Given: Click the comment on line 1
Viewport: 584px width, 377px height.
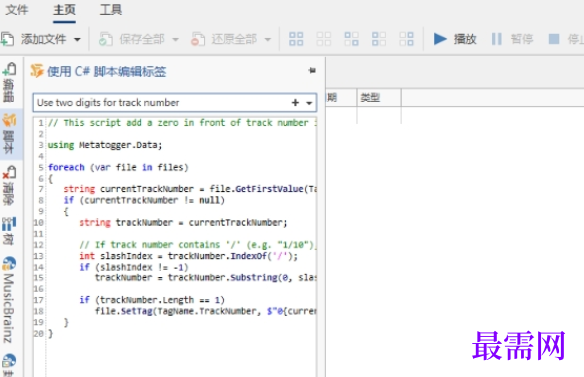Looking at the screenshot, I should 182,123.
